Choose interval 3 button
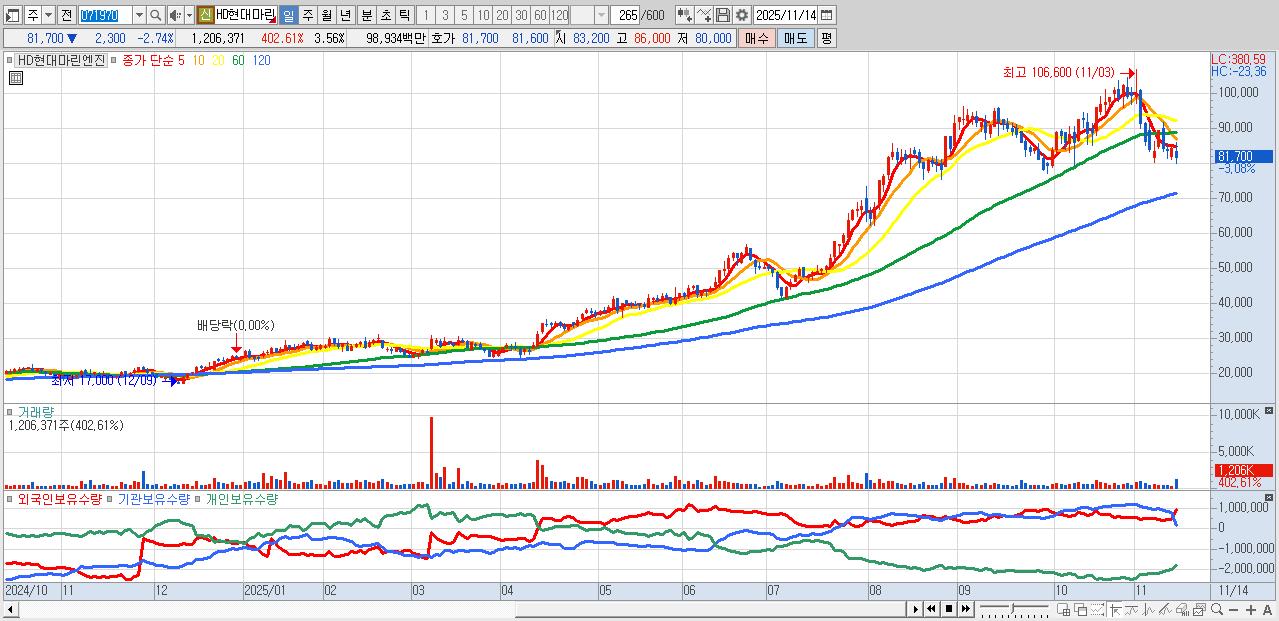The image size is (1279, 621). (445, 15)
